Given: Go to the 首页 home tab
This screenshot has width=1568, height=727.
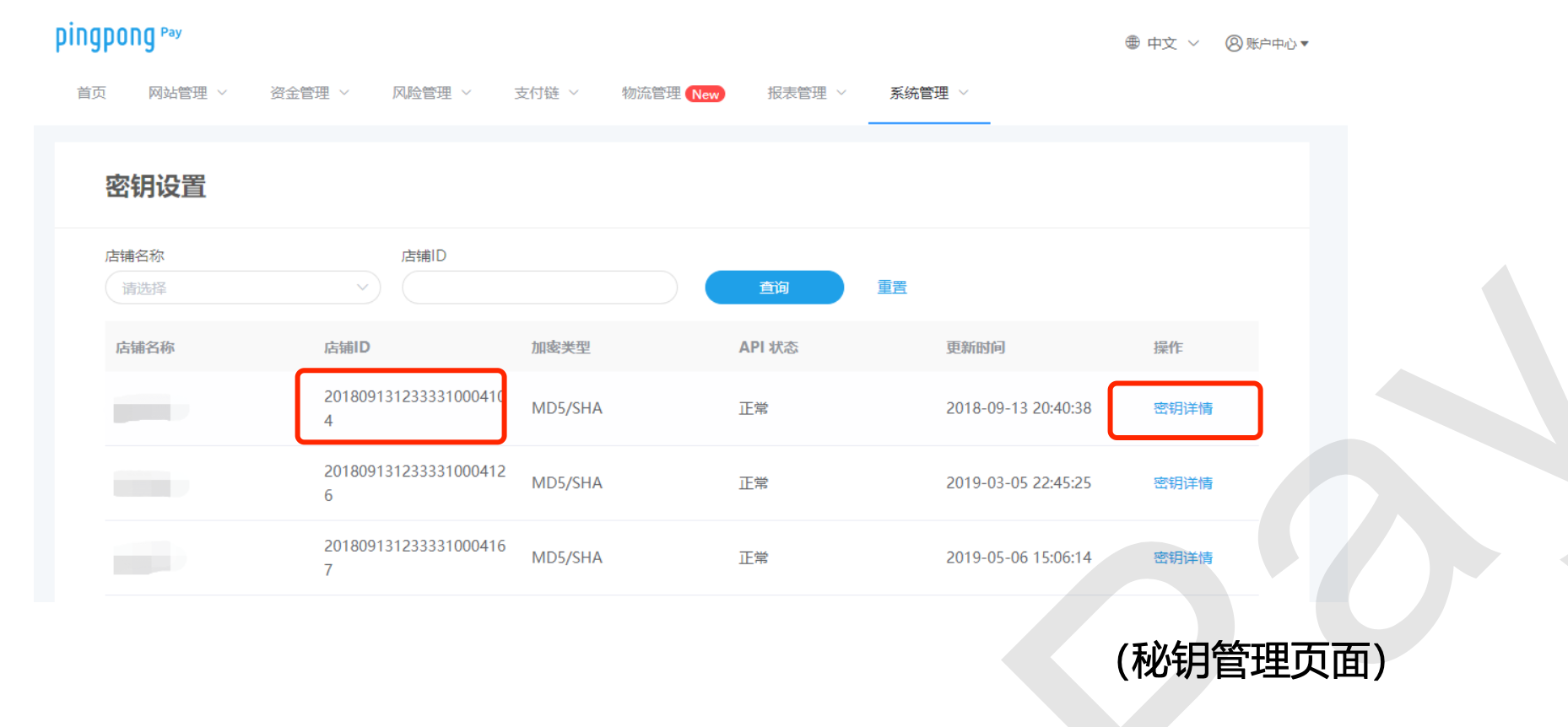Looking at the screenshot, I should (91, 93).
